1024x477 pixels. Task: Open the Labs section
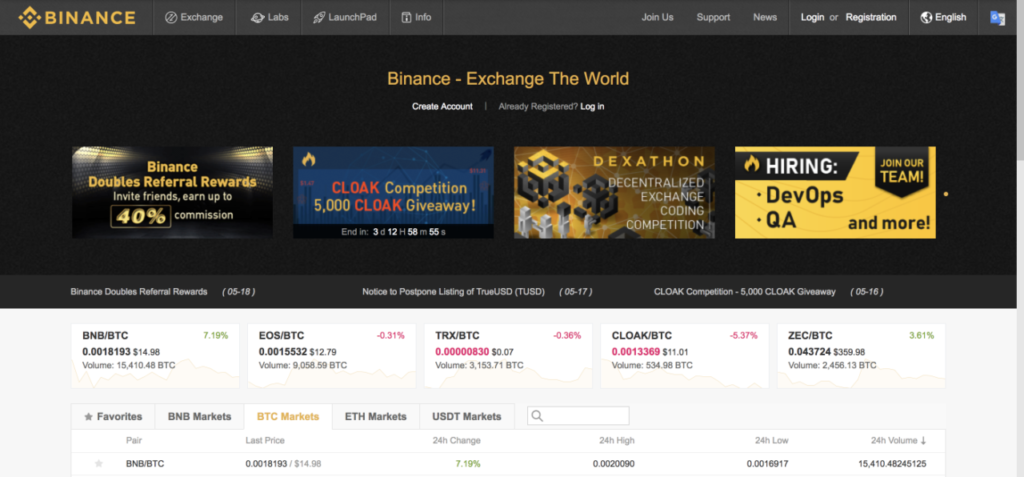258,17
